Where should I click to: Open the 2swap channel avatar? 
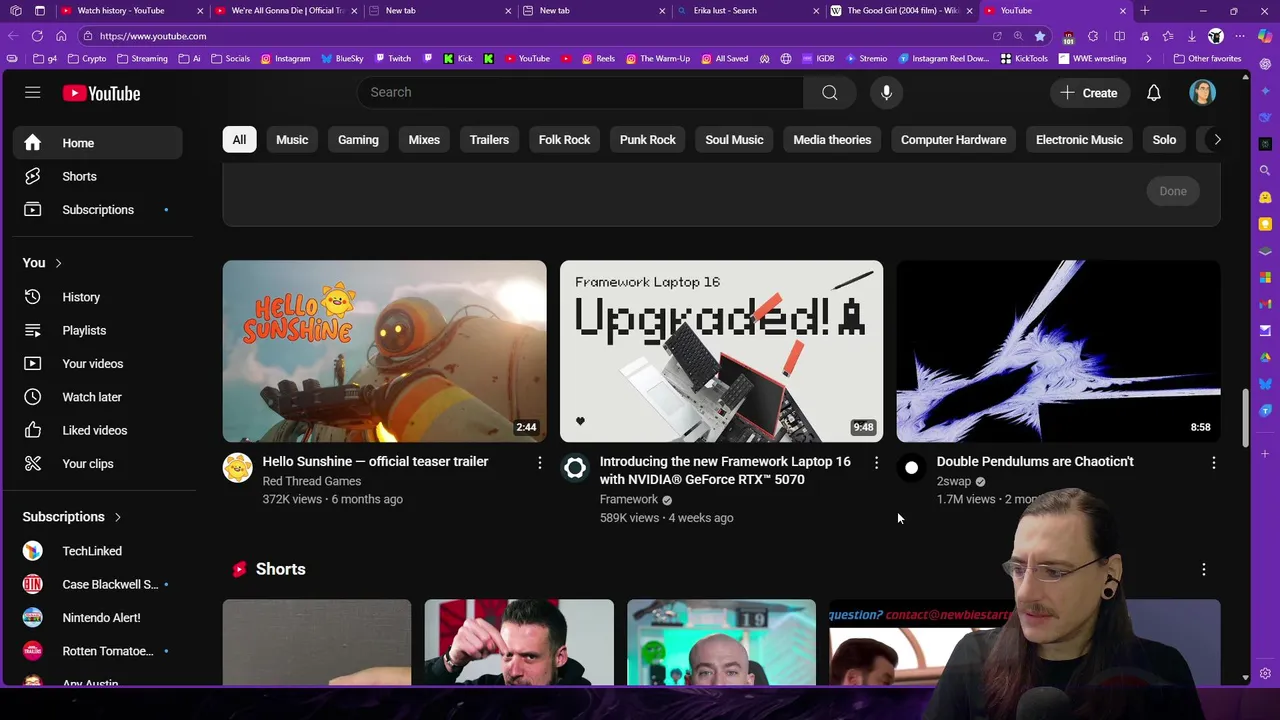(911, 467)
